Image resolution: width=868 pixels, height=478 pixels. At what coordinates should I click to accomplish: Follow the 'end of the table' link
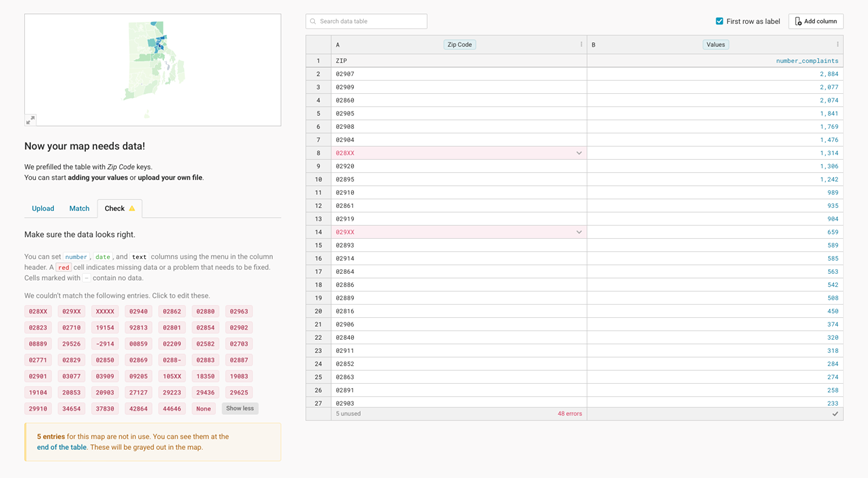click(62, 447)
